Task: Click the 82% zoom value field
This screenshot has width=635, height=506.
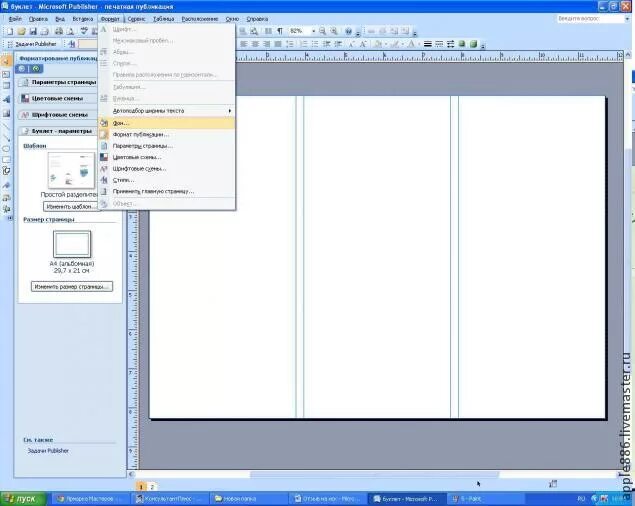Action: pyautogui.click(x=298, y=31)
